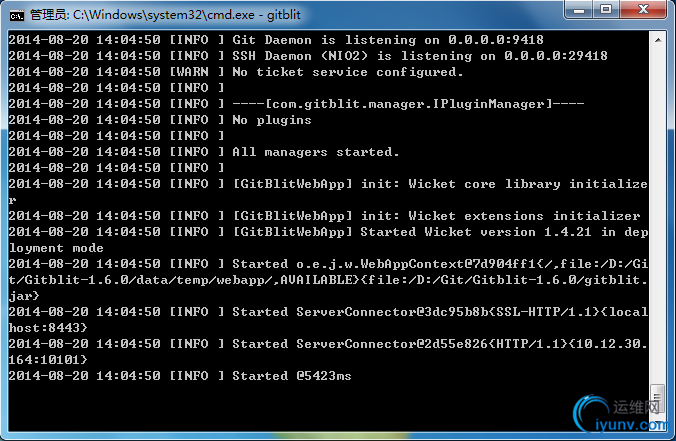Maximize the cmd.exe console window
Image resolution: width=676 pixels, height=441 pixels.
click(x=606, y=11)
